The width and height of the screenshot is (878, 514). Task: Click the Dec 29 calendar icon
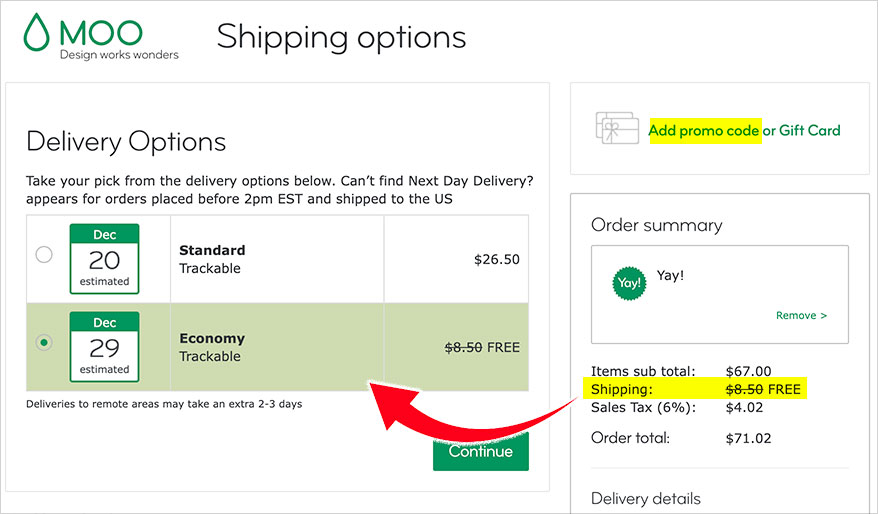click(104, 347)
